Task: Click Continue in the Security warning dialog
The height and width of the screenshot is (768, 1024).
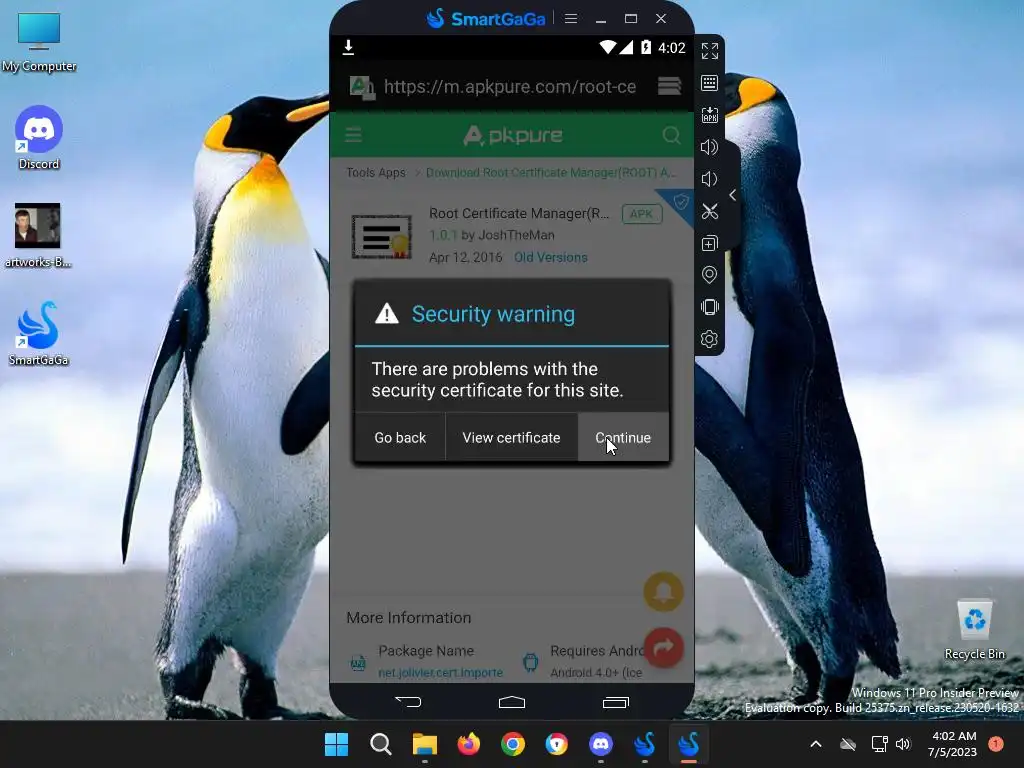Action: click(624, 437)
